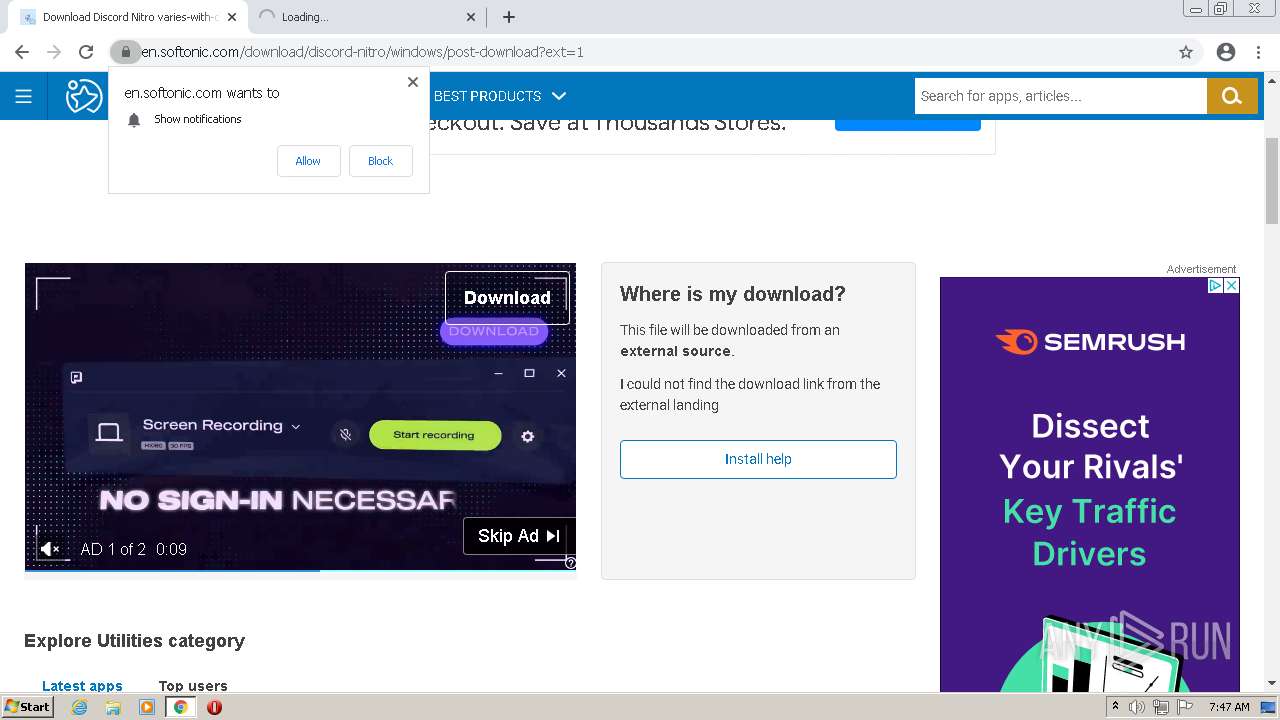
Task: Close the Loading tab
Action: tap(472, 17)
